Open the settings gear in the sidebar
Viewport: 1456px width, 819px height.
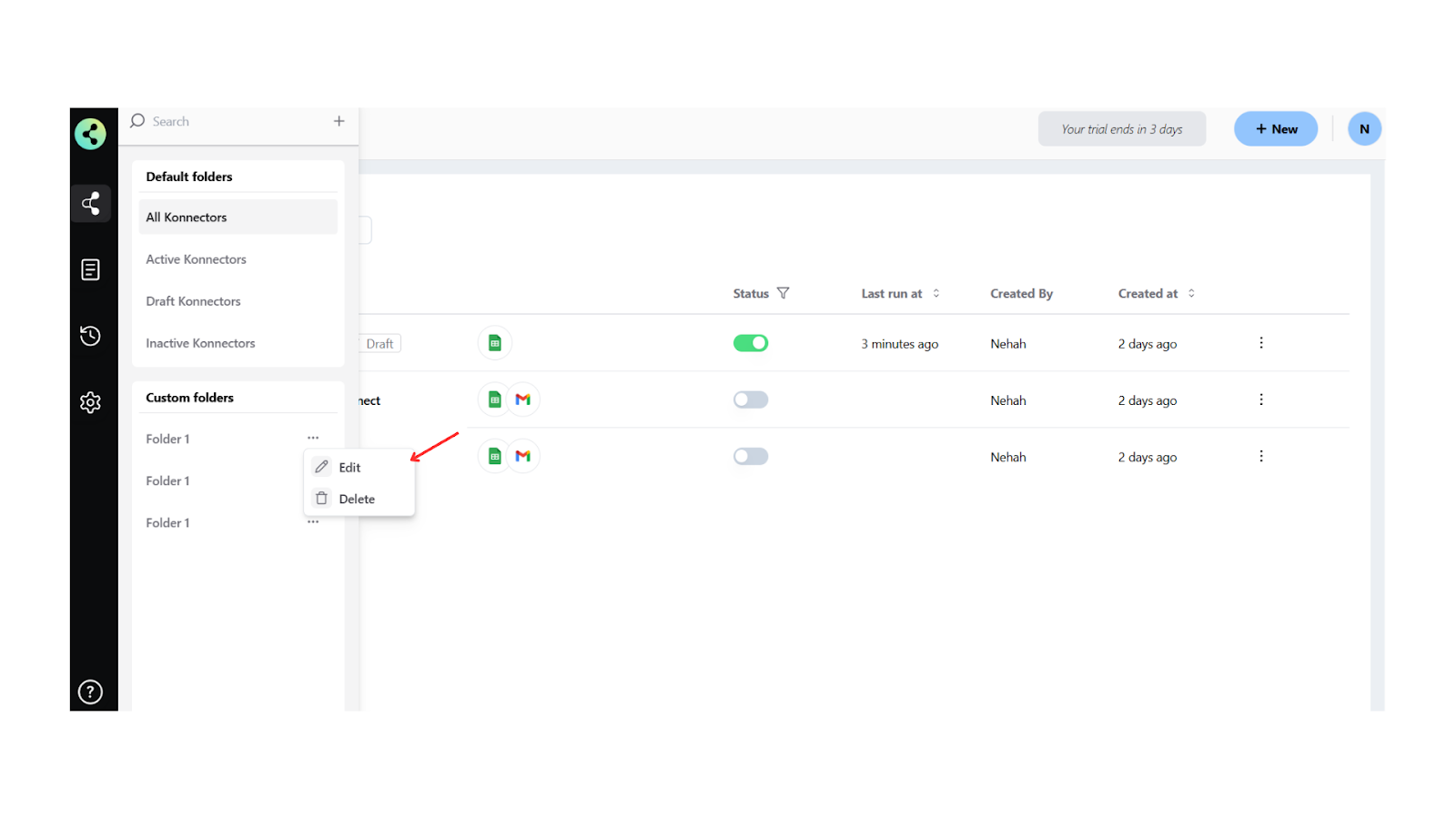pos(90,402)
